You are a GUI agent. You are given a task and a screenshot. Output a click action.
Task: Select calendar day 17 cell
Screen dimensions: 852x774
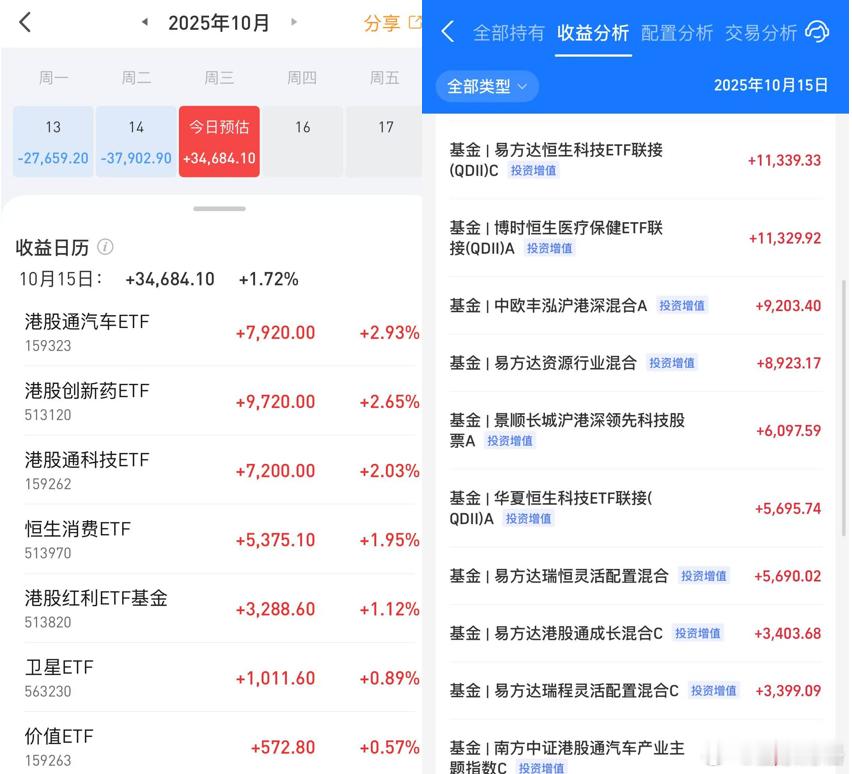click(x=384, y=141)
